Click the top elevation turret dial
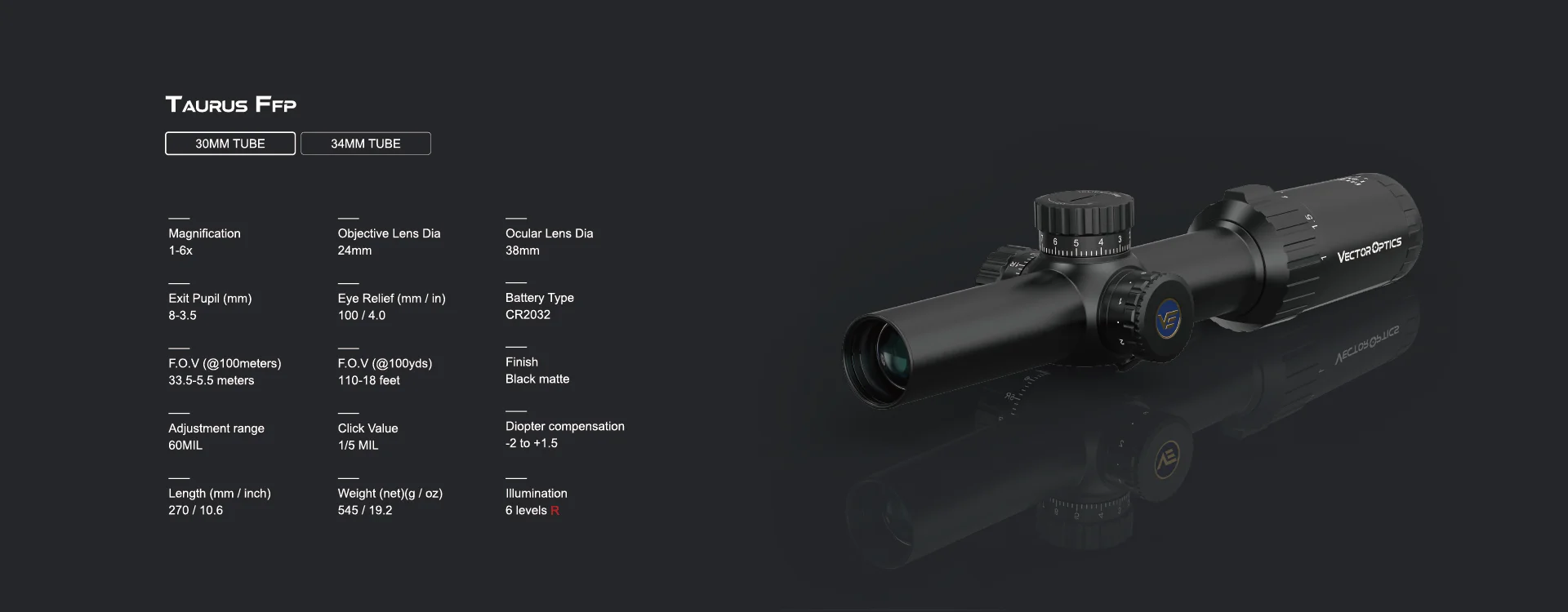 click(x=1084, y=224)
